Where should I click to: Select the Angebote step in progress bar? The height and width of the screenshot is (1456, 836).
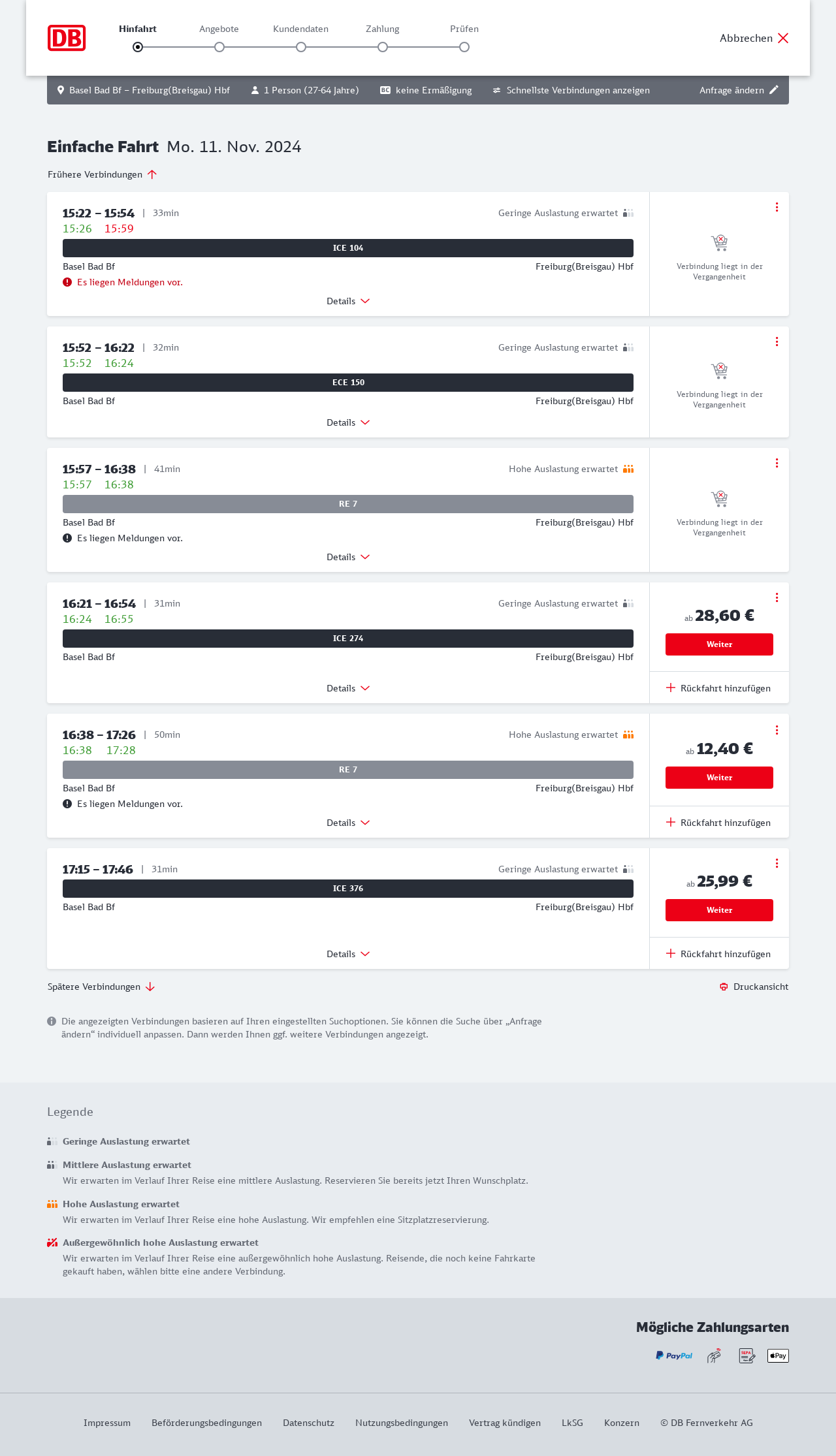click(x=219, y=47)
